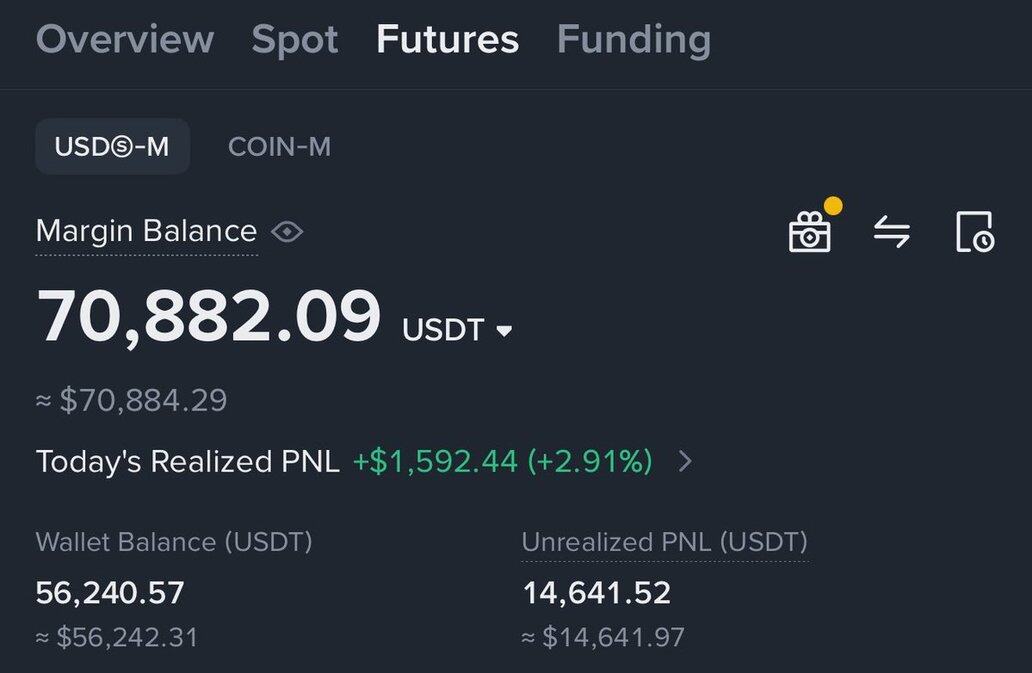Switch to the Funding tab

tap(634, 40)
